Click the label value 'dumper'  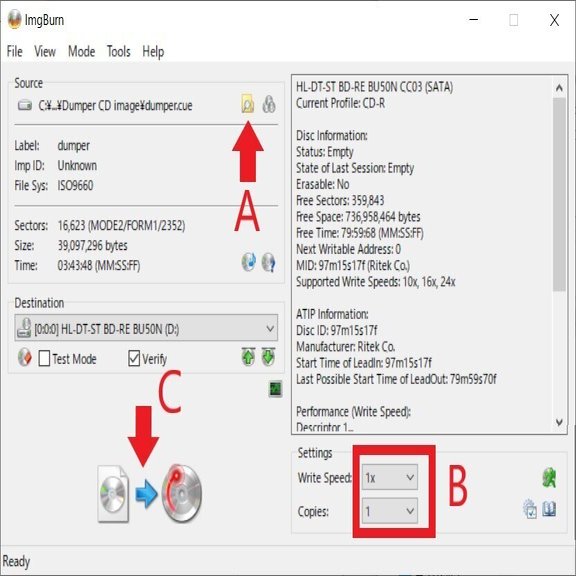[x=73, y=146]
